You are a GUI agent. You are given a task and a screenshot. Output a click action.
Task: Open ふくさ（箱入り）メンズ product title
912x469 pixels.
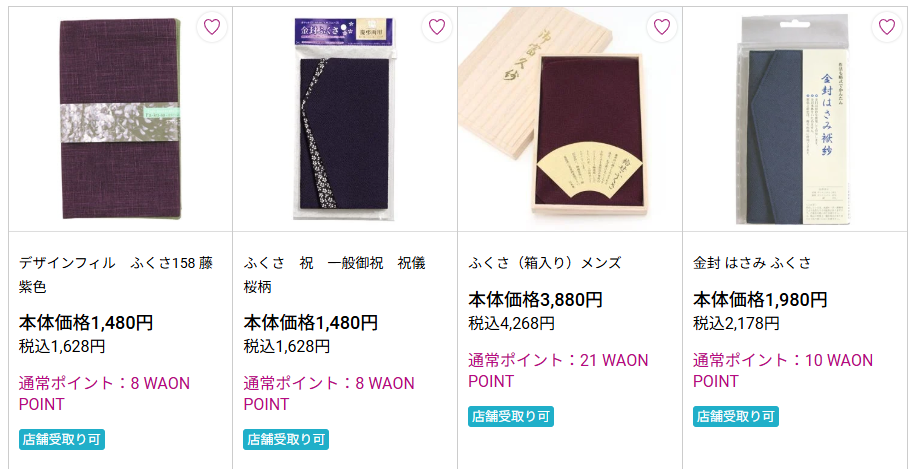click(x=544, y=263)
